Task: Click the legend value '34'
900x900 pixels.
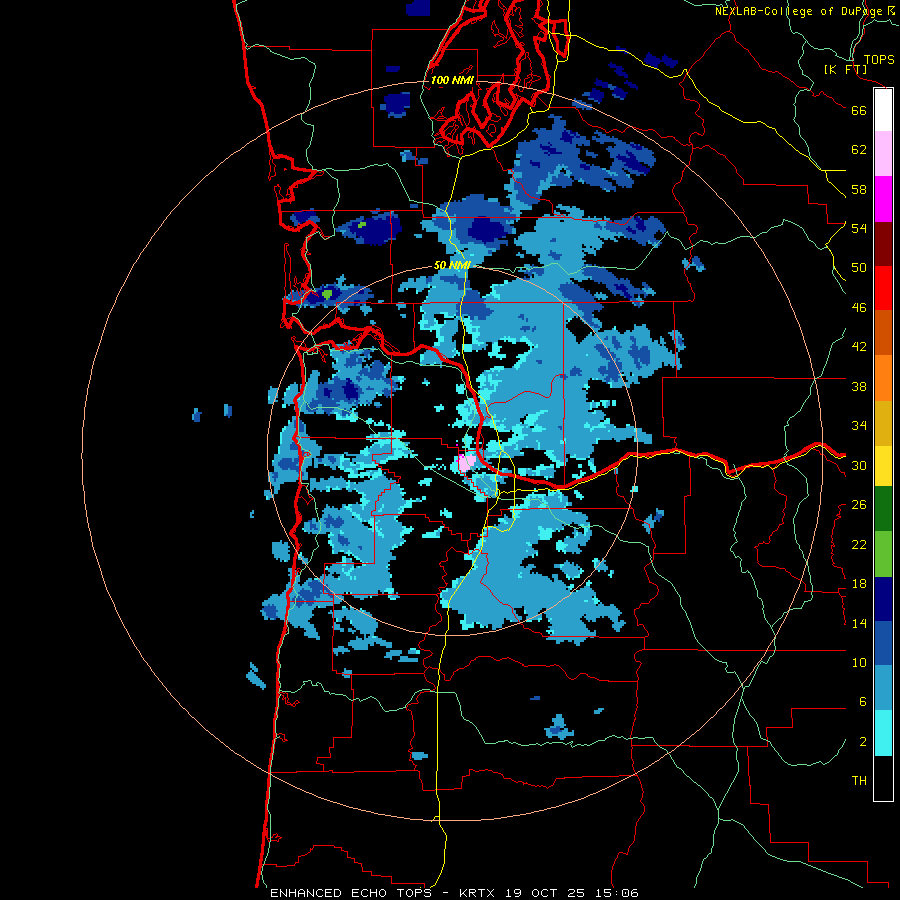Action: point(859,426)
